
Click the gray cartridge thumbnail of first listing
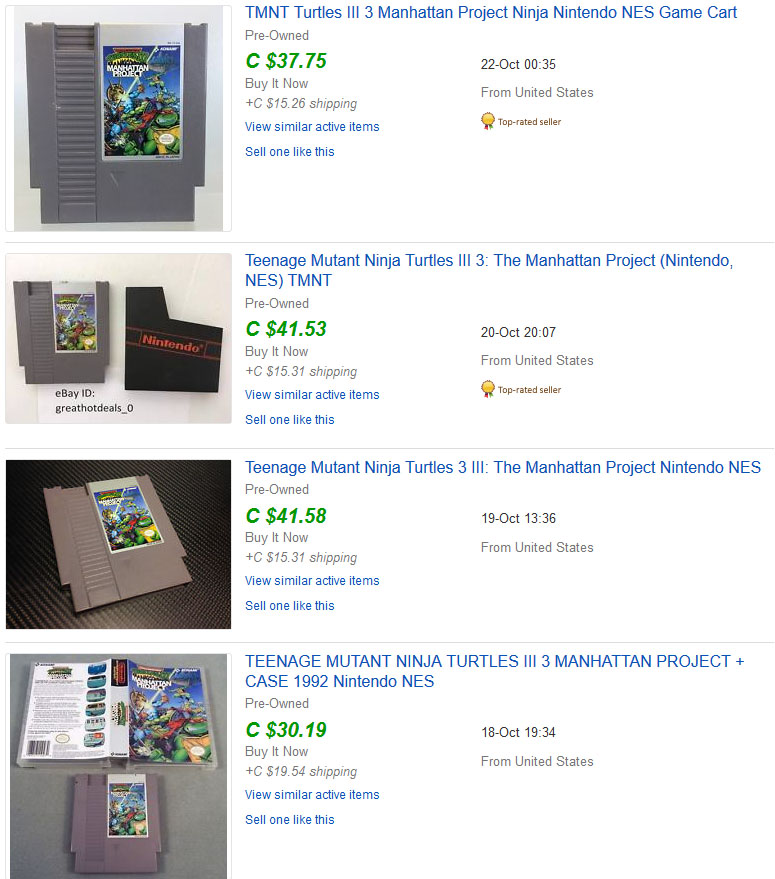pyautogui.click(x=118, y=118)
